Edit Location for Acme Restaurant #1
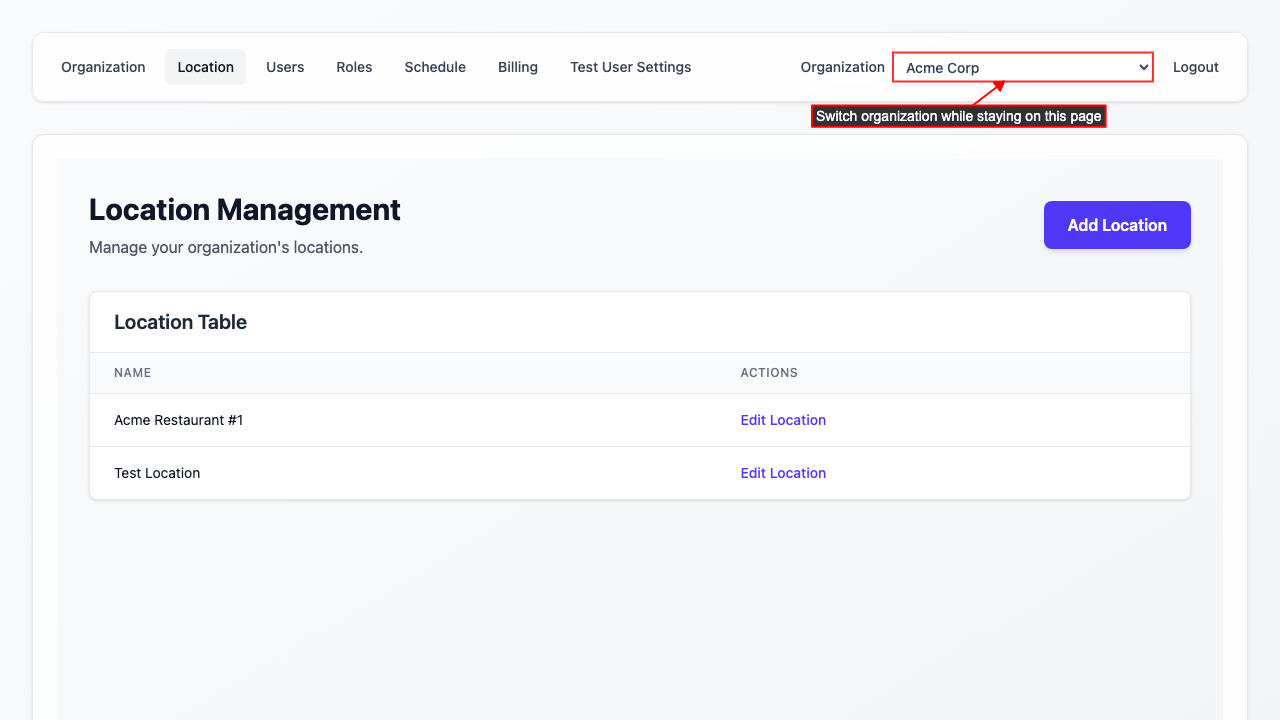Viewport: 1280px width, 720px height. pos(783,420)
